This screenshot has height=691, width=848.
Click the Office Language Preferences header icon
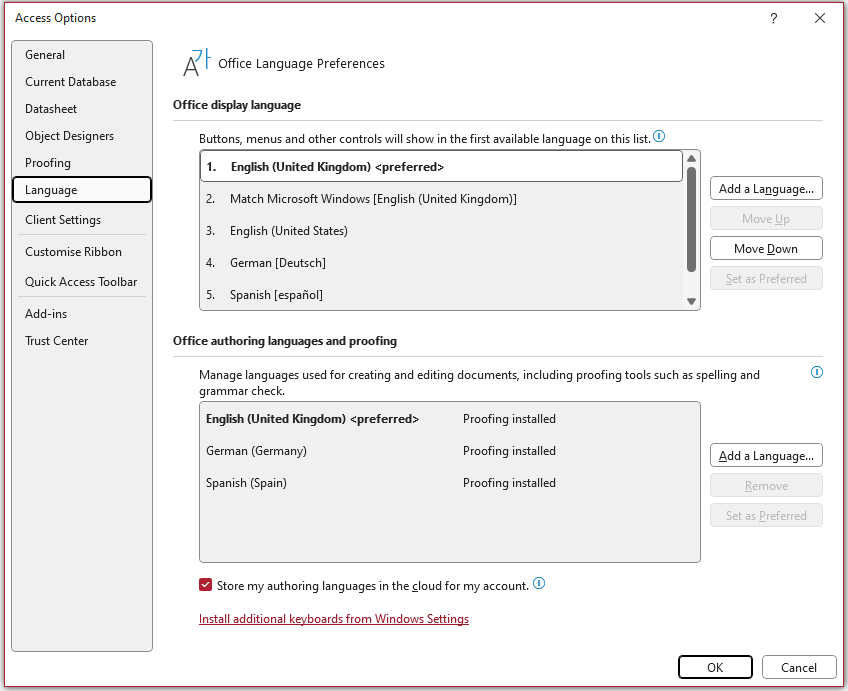coord(196,63)
